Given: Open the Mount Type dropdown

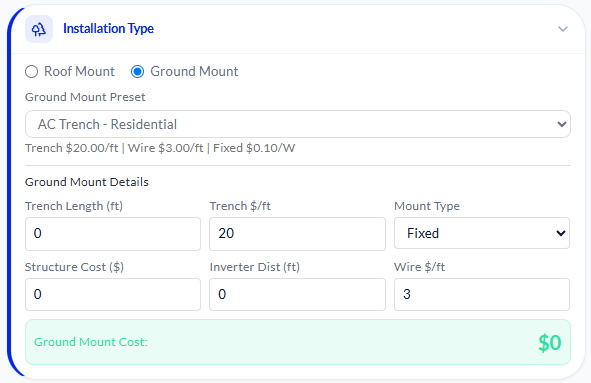Looking at the screenshot, I should 482,233.
